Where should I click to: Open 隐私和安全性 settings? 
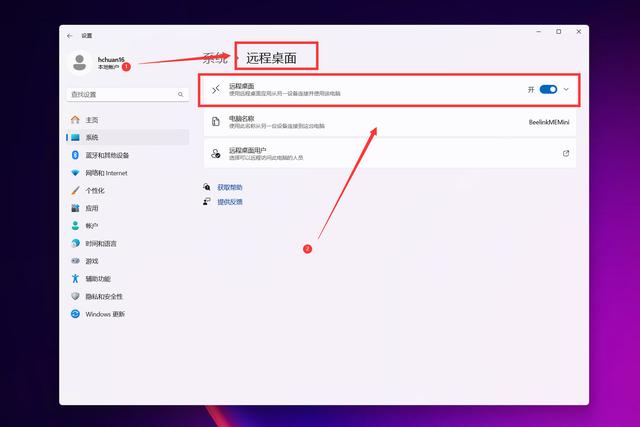(x=127, y=296)
